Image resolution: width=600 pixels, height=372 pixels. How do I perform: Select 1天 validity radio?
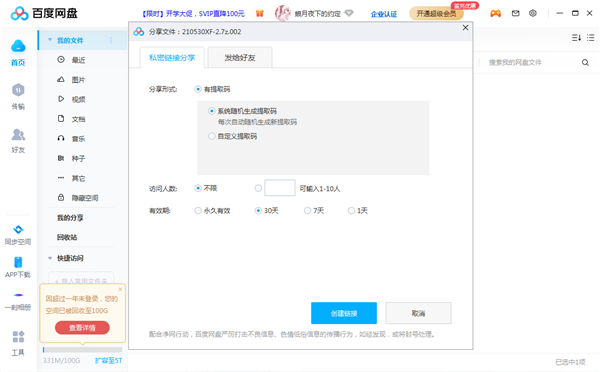point(351,210)
